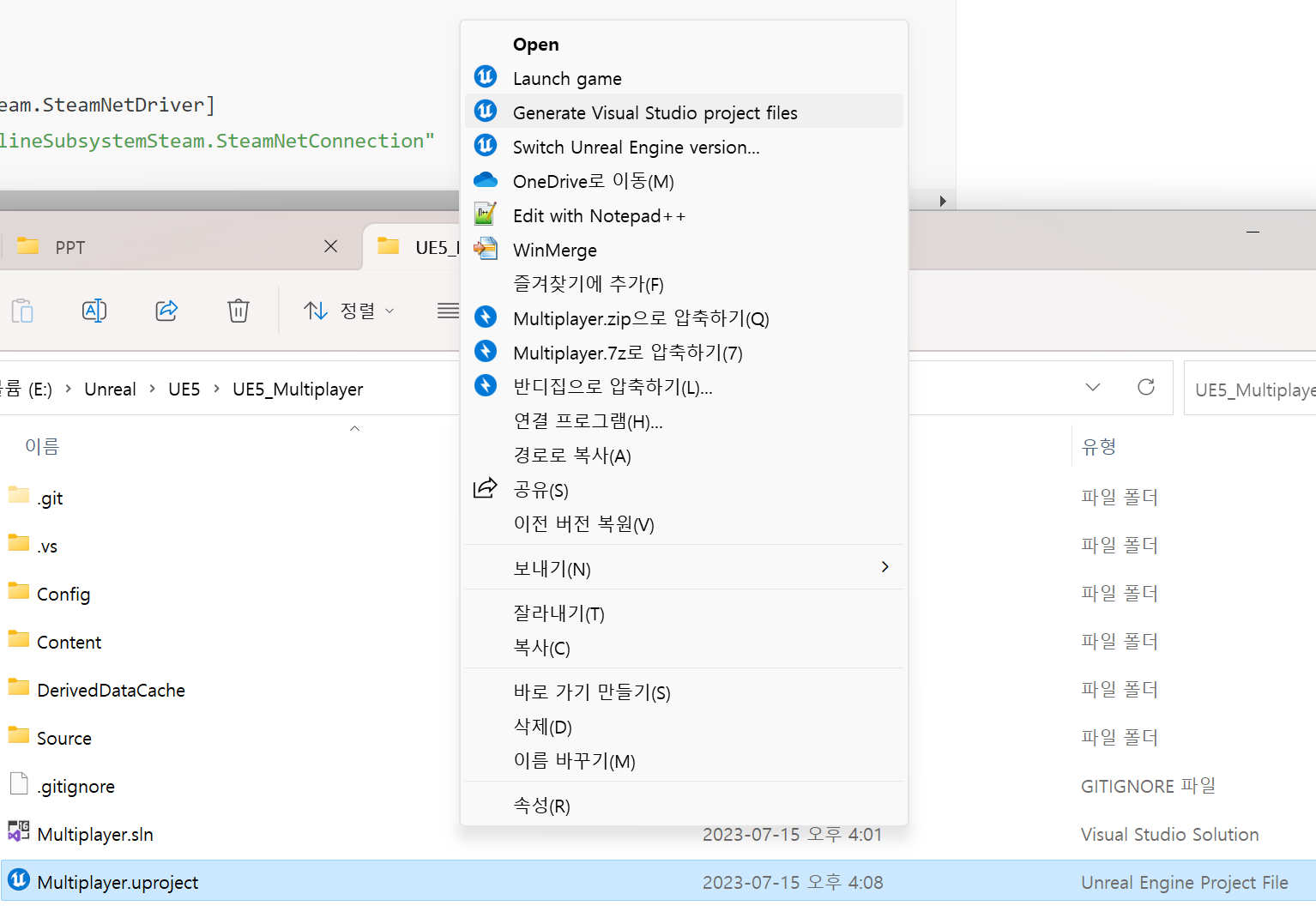Screen dimensions: 1316x912
Task: Select 속성(R) properties entry
Action: (684, 806)
